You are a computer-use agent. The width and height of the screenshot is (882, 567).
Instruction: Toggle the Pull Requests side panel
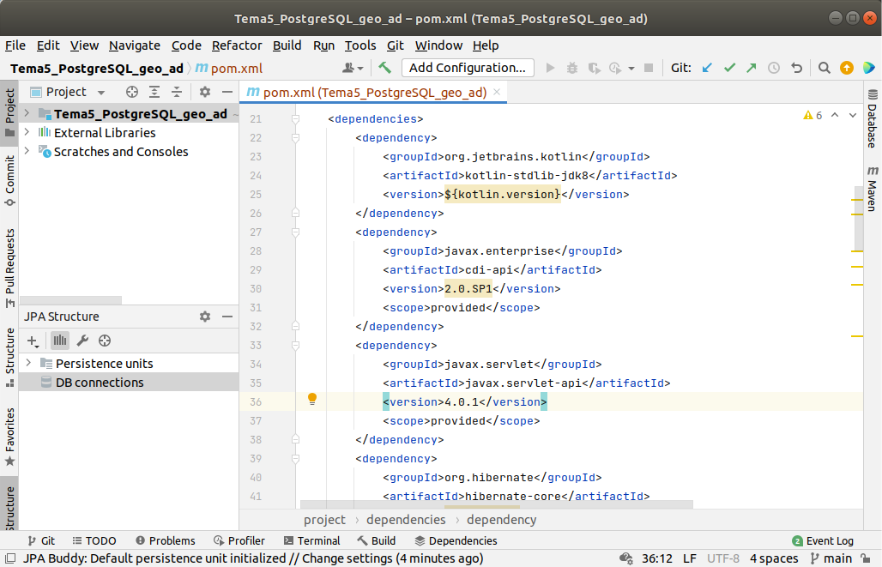tap(10, 268)
